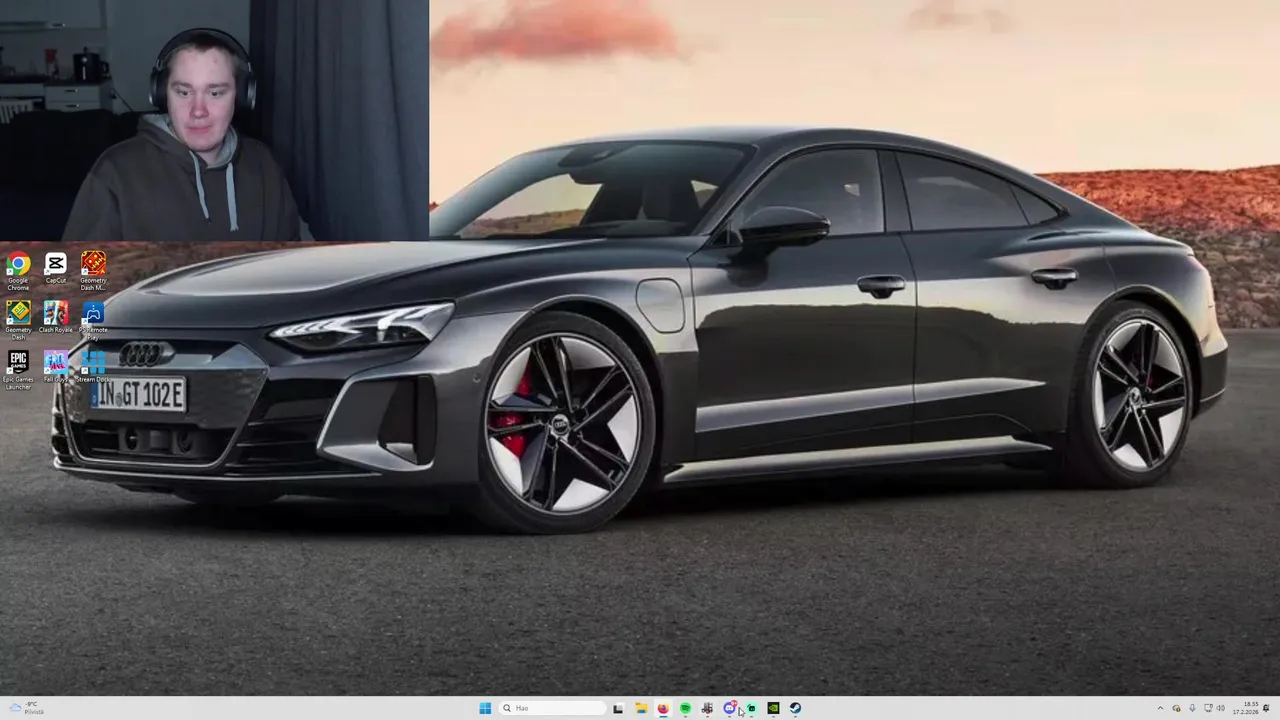This screenshot has width=1280, height=720.
Task: Open the volume speaker tray icon
Action: click(x=1221, y=708)
